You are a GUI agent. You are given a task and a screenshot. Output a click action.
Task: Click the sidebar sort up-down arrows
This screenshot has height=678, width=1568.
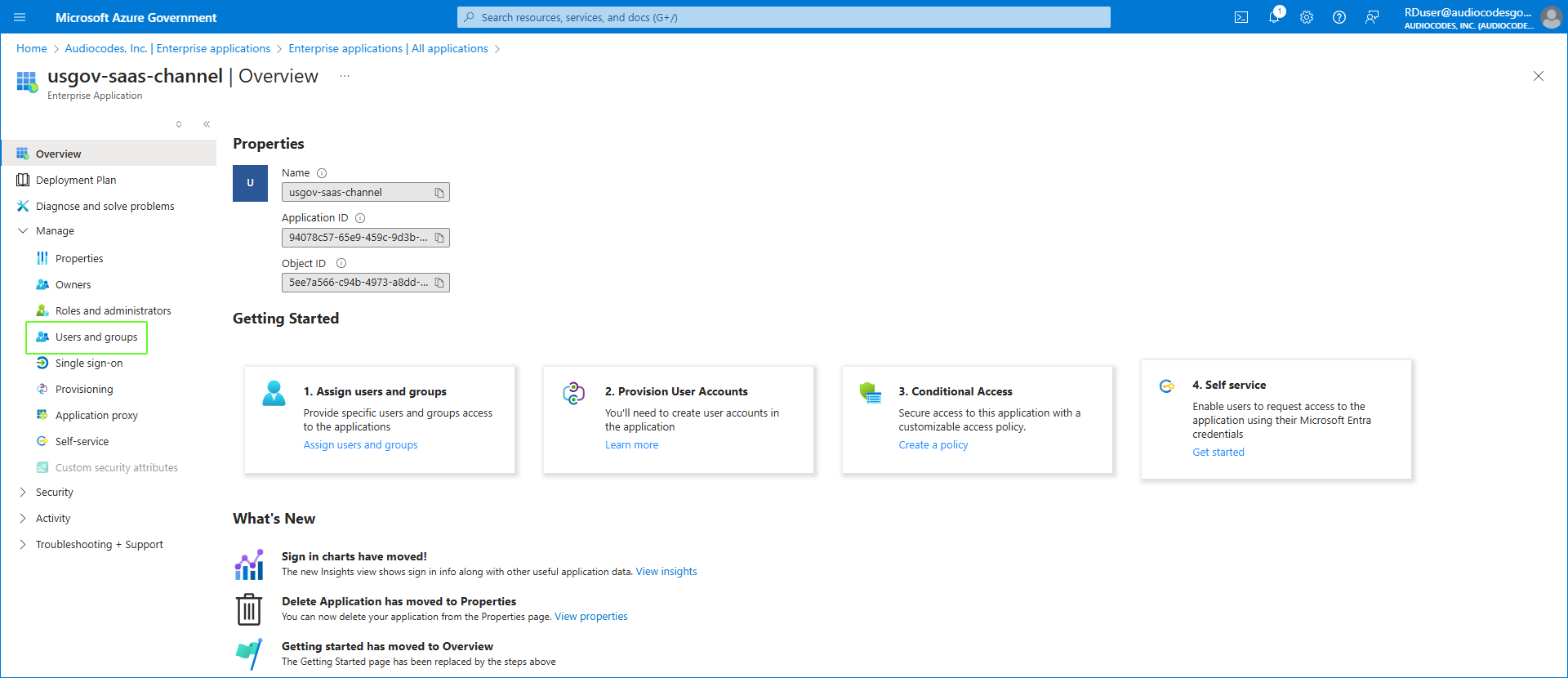point(179,124)
